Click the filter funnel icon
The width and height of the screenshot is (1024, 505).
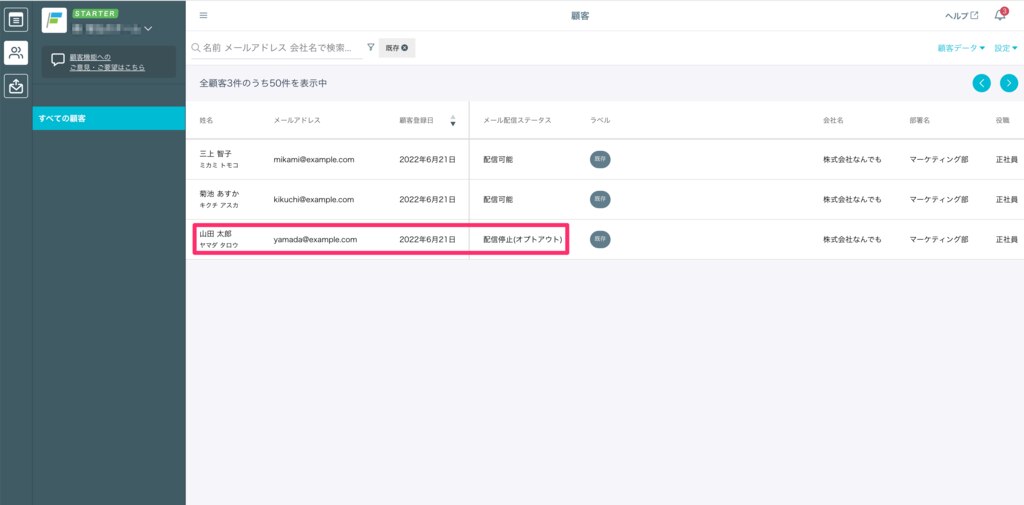[x=371, y=47]
